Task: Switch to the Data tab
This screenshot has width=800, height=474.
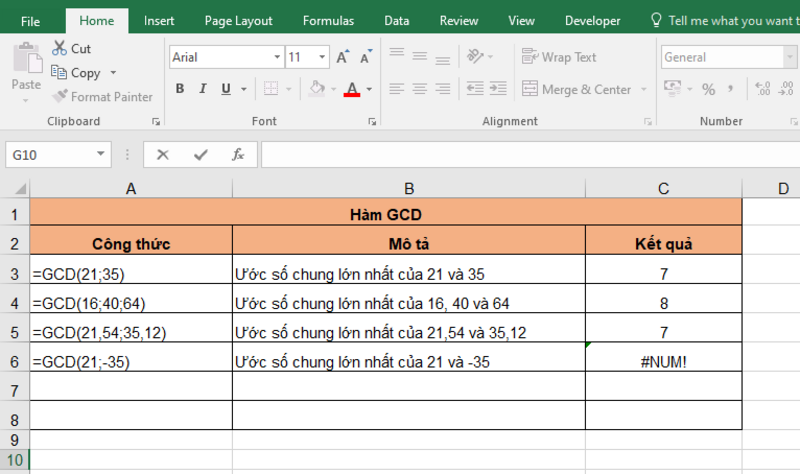Action: (396, 21)
